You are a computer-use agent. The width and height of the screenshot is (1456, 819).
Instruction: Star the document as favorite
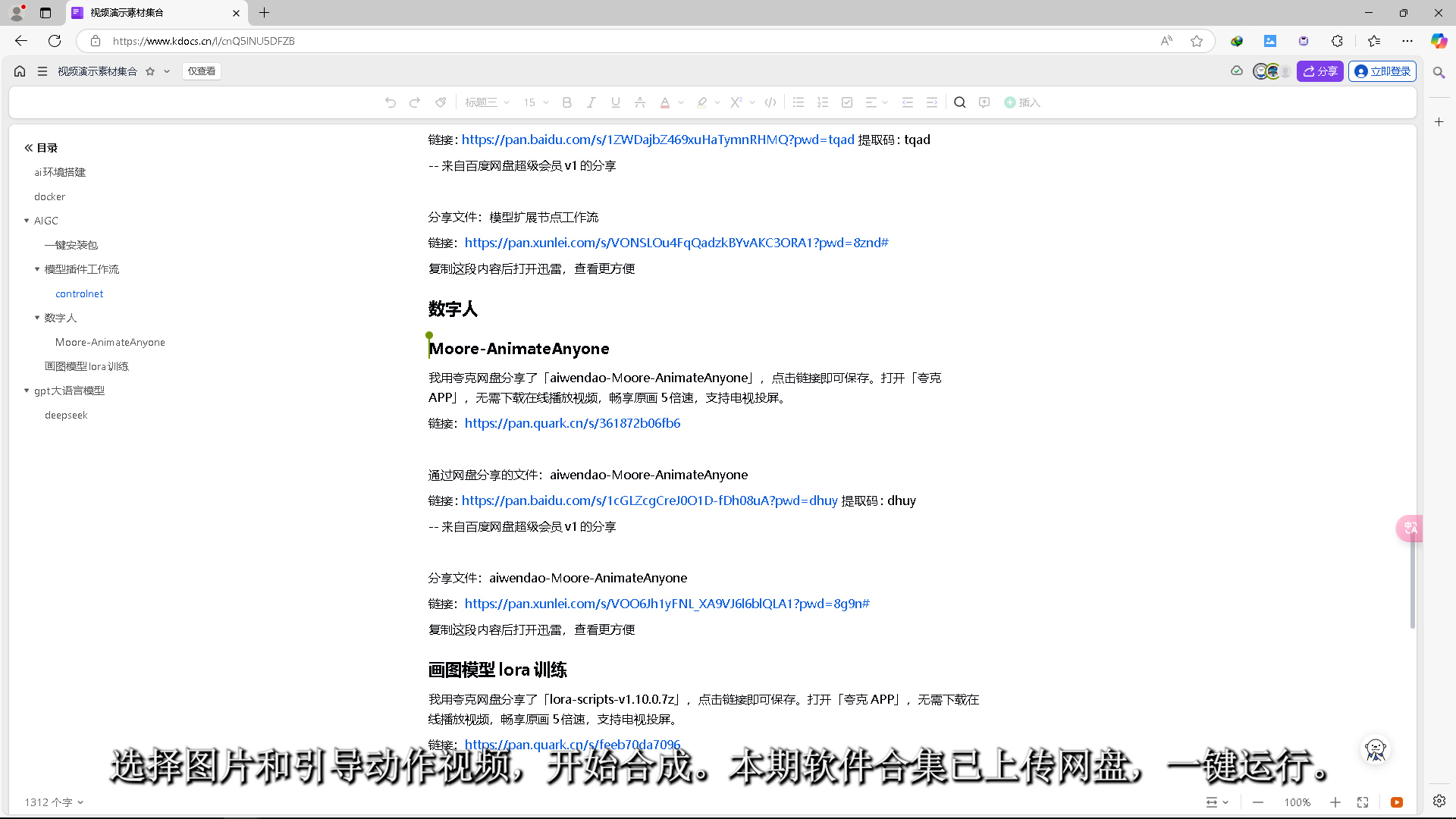[150, 71]
